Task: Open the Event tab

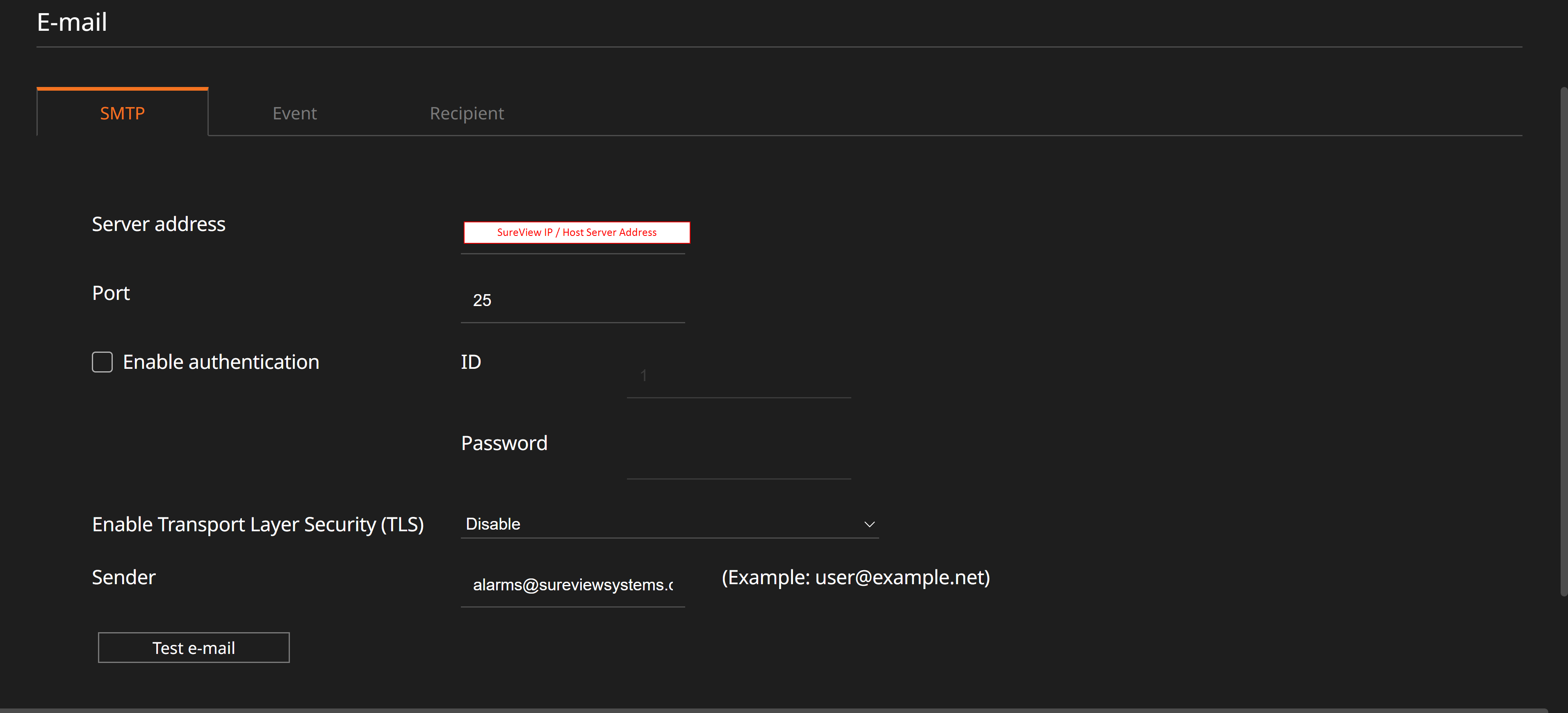Action: pyautogui.click(x=294, y=113)
